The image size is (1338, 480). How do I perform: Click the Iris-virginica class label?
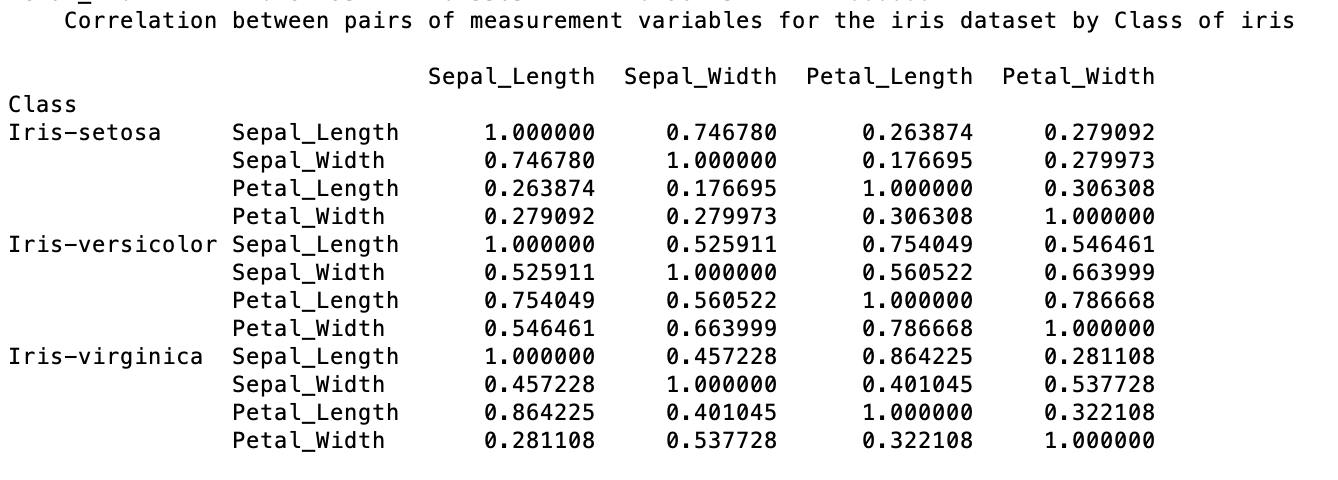point(106,356)
